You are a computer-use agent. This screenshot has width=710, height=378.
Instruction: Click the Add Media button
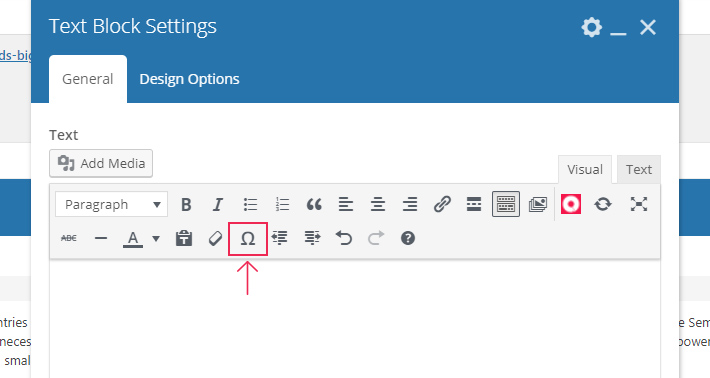pyautogui.click(x=101, y=163)
